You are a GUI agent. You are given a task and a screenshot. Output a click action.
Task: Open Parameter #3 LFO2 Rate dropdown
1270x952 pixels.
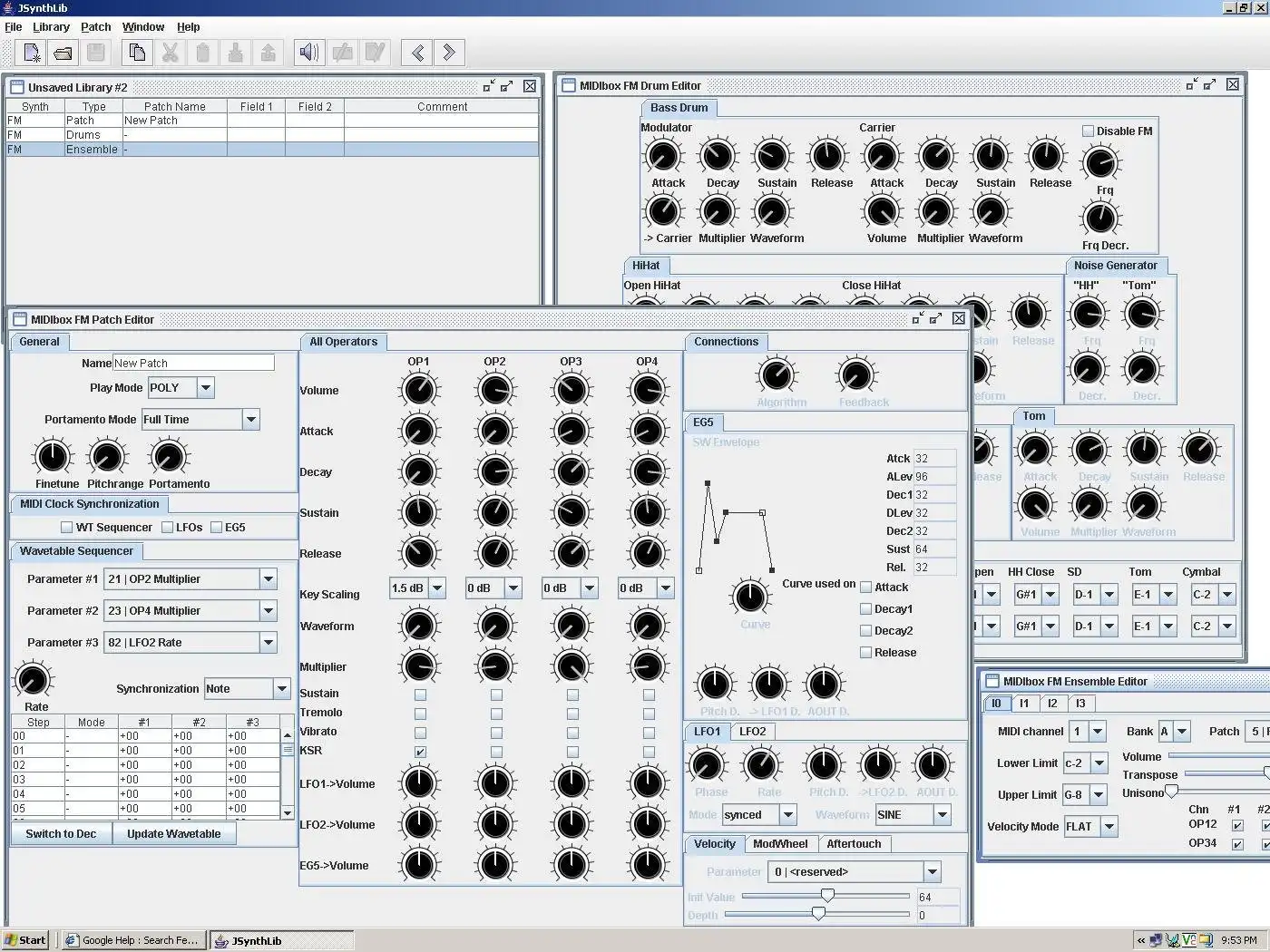click(x=269, y=643)
